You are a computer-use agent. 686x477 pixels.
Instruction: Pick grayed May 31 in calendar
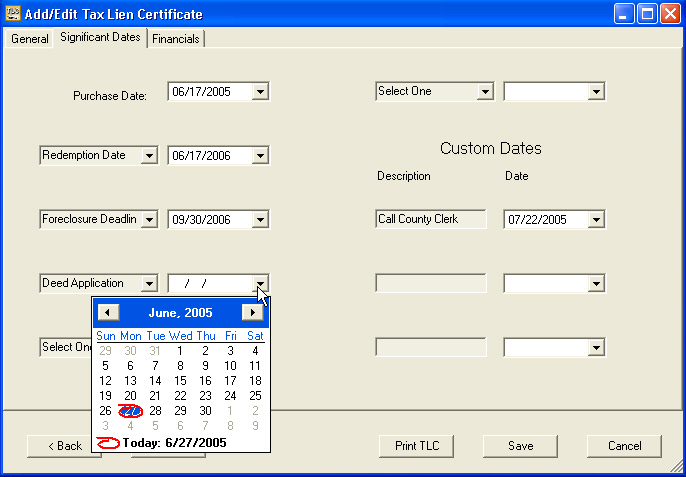(155, 351)
